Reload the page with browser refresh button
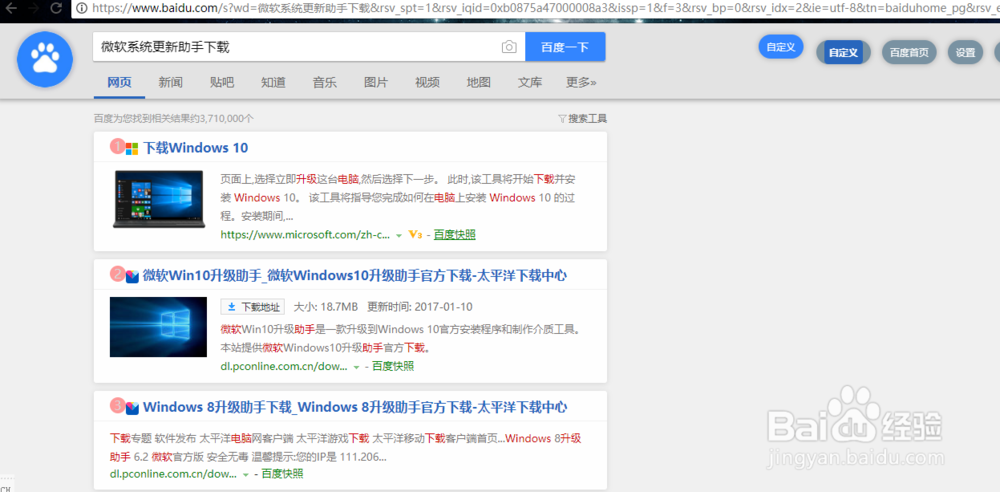The height and width of the screenshot is (492, 1000). (56, 8)
